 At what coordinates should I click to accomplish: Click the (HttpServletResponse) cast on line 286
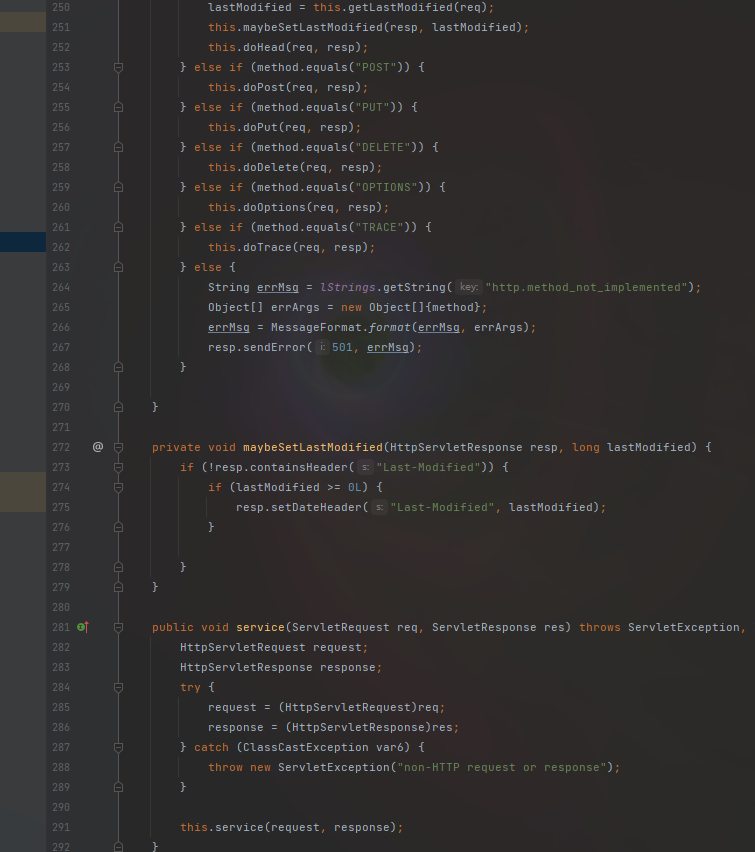tap(358, 727)
